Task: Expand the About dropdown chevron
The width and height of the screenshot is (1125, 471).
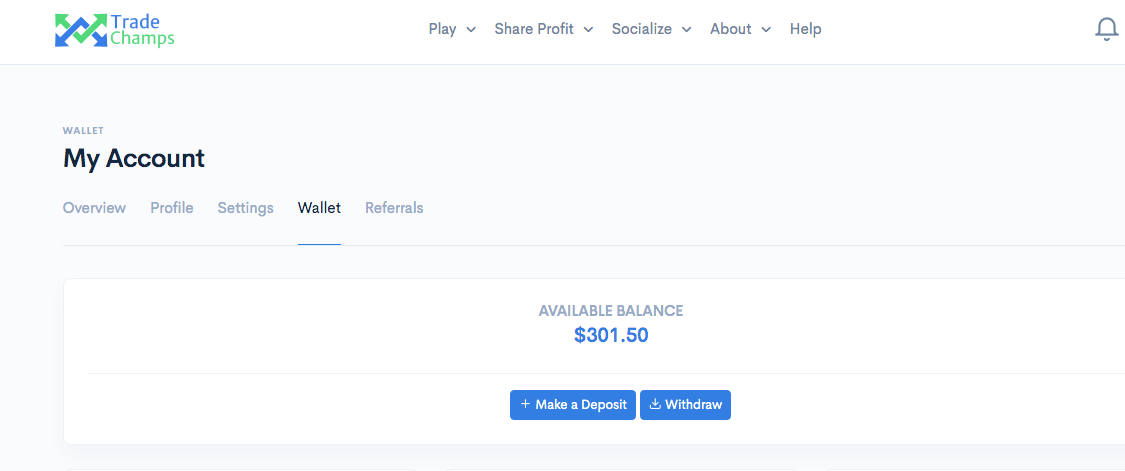Action: click(x=766, y=29)
